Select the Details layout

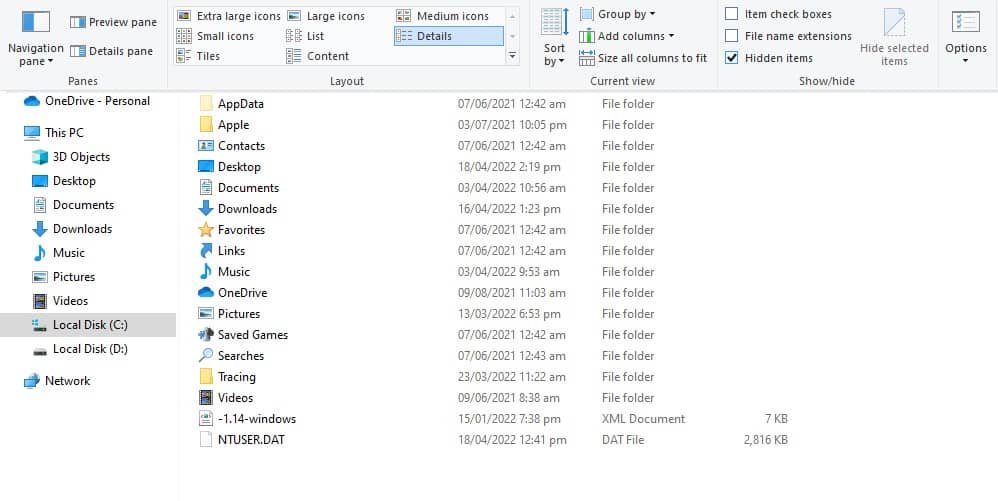449,36
